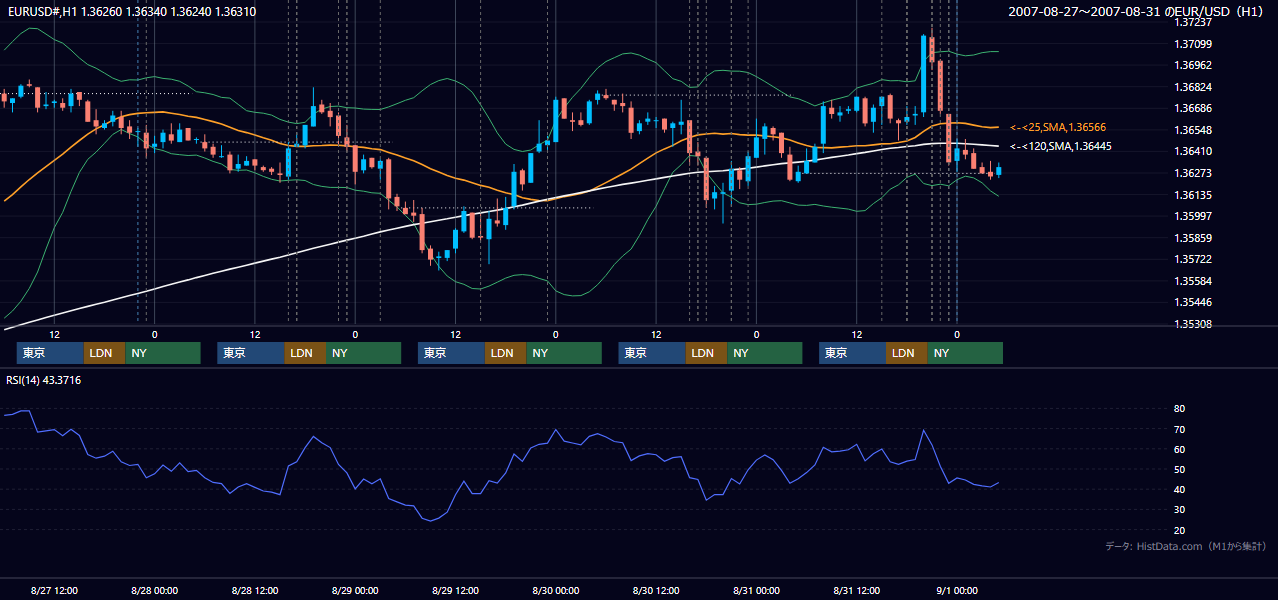Select price level 1.35859 on the axis
The height and width of the screenshot is (600, 1278).
point(1194,238)
